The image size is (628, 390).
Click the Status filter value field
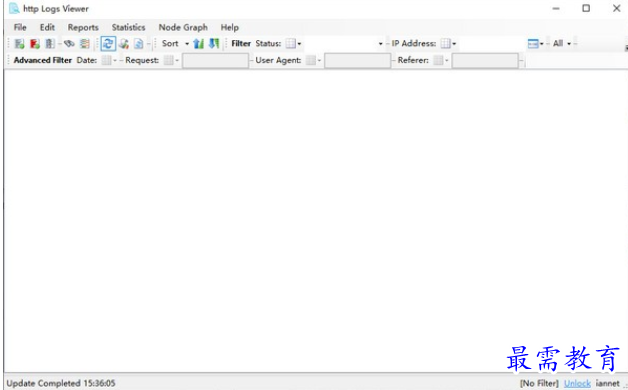click(x=341, y=43)
